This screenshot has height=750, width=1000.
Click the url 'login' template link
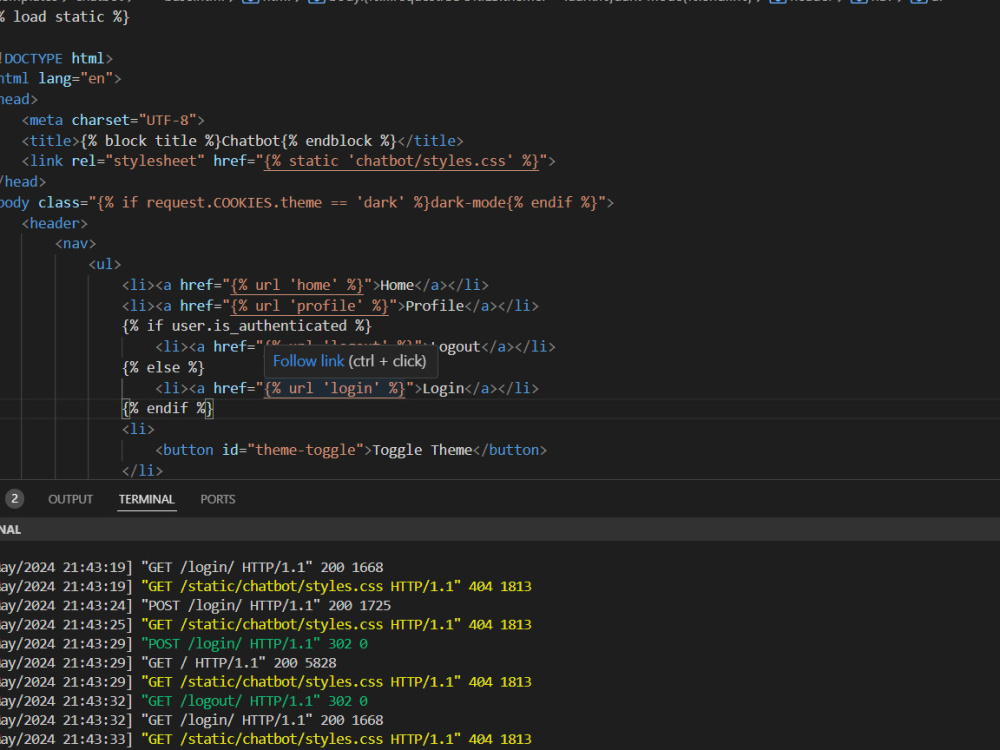click(x=334, y=388)
